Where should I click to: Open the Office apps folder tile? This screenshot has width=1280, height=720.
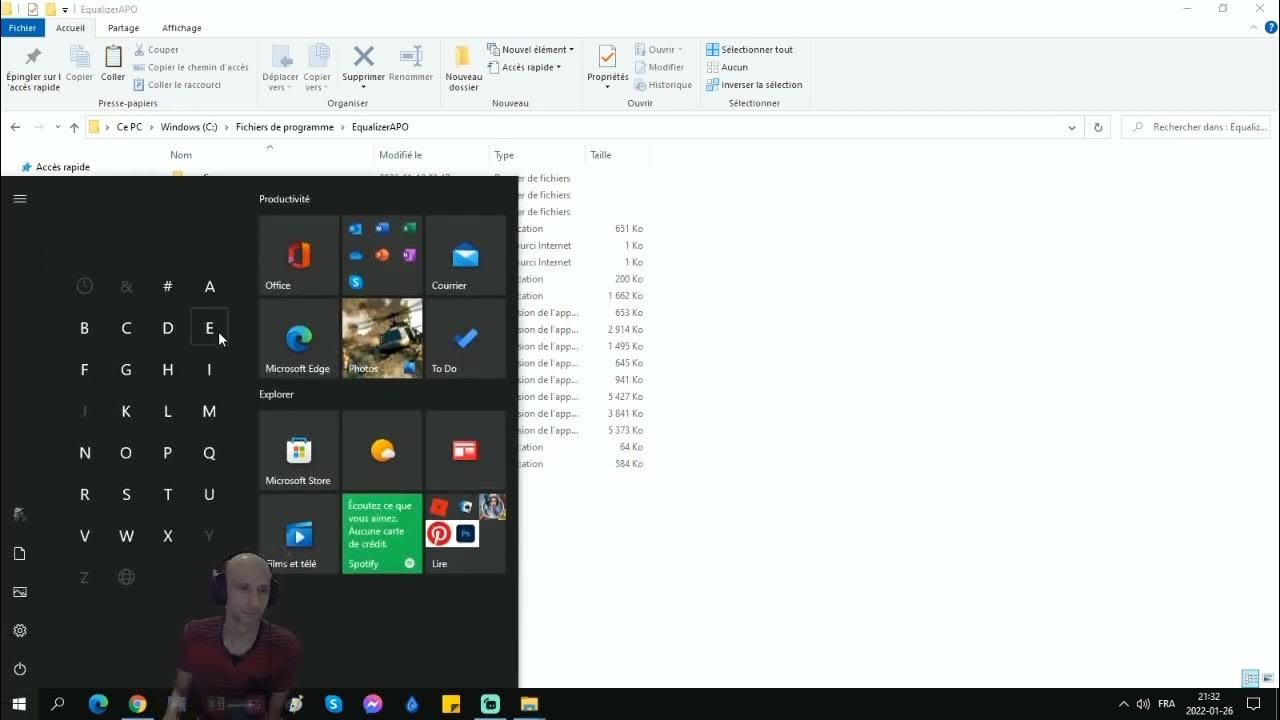click(382, 256)
